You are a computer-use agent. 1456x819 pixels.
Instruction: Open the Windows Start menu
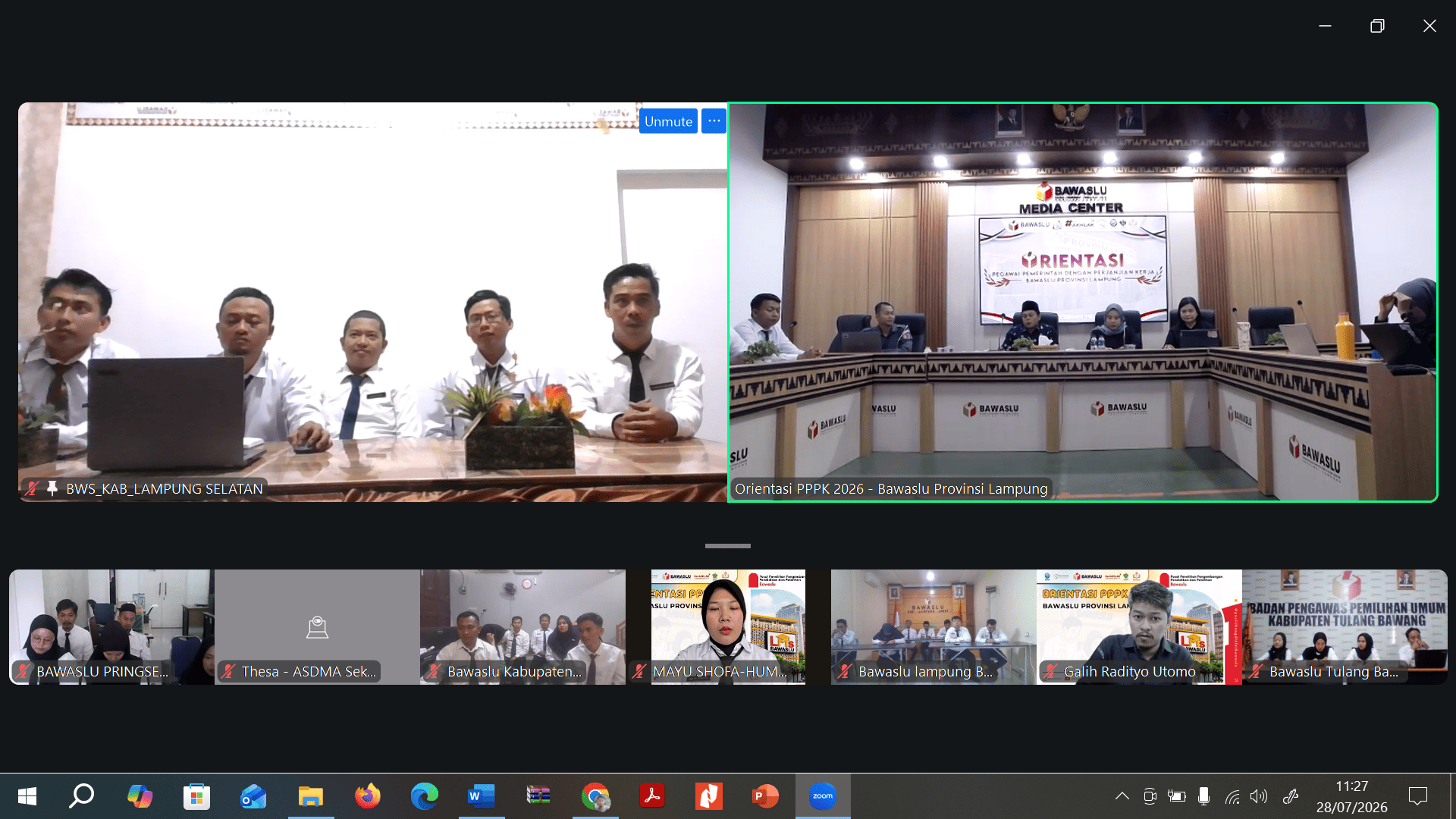[27, 796]
